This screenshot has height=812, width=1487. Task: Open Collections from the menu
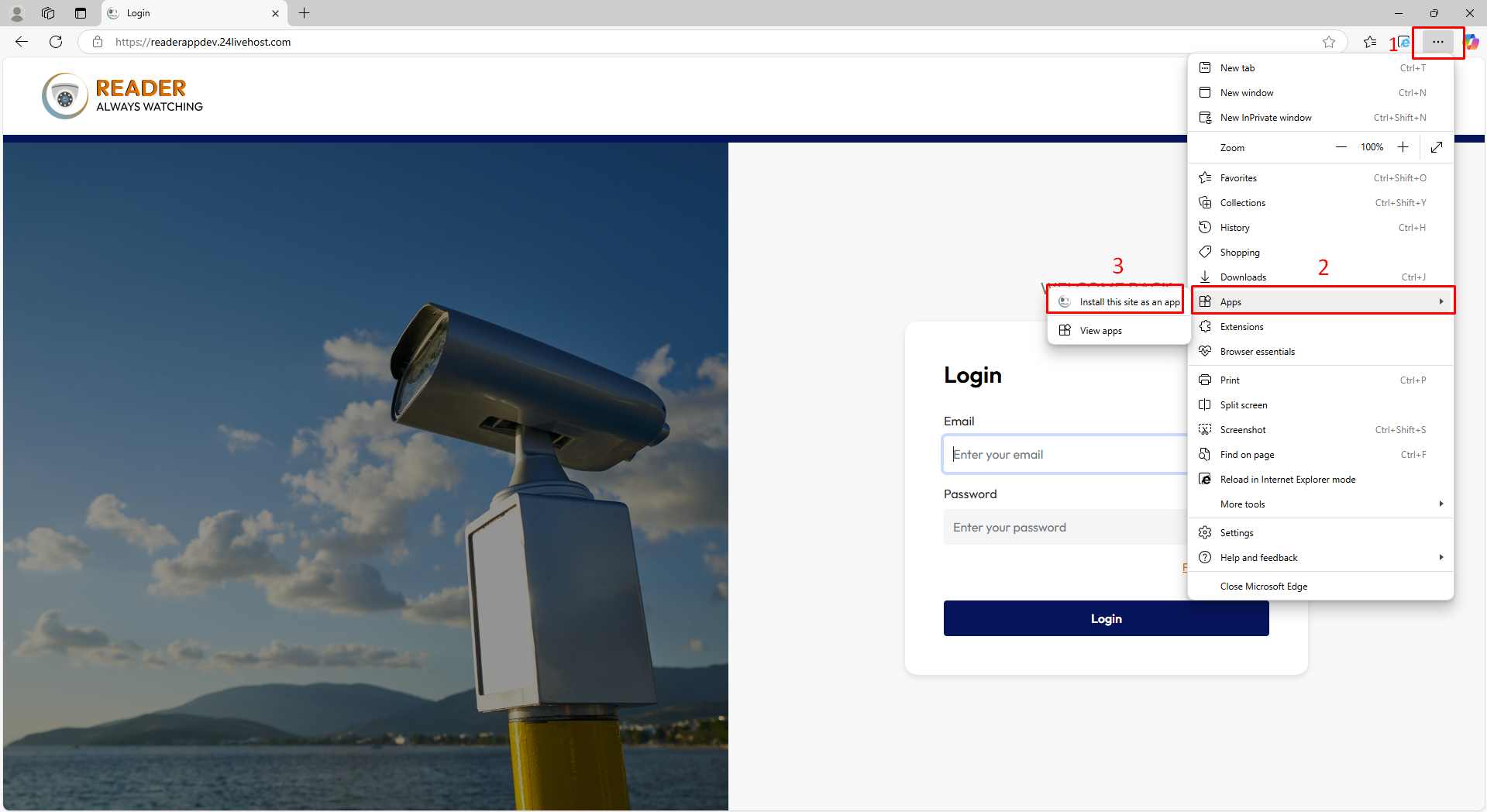click(x=1320, y=203)
